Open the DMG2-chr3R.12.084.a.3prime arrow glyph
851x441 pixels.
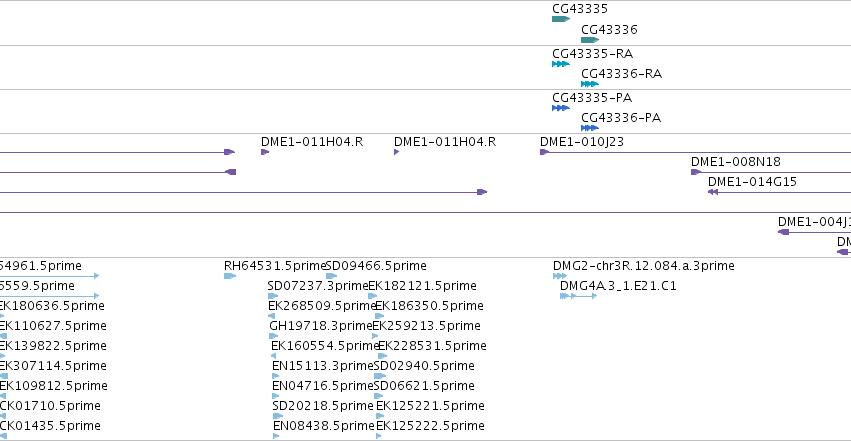tap(560, 276)
